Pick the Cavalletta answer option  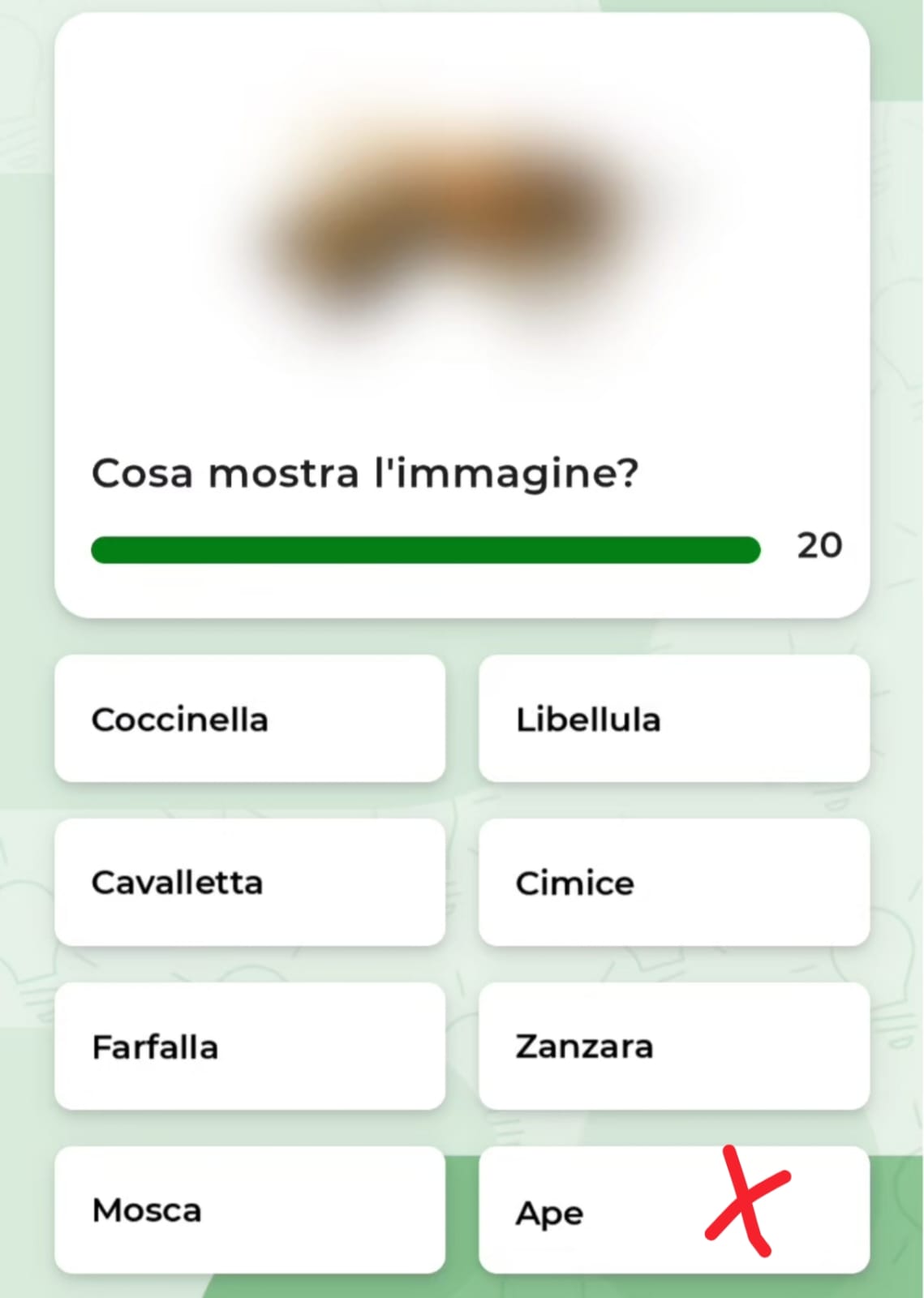click(x=250, y=882)
